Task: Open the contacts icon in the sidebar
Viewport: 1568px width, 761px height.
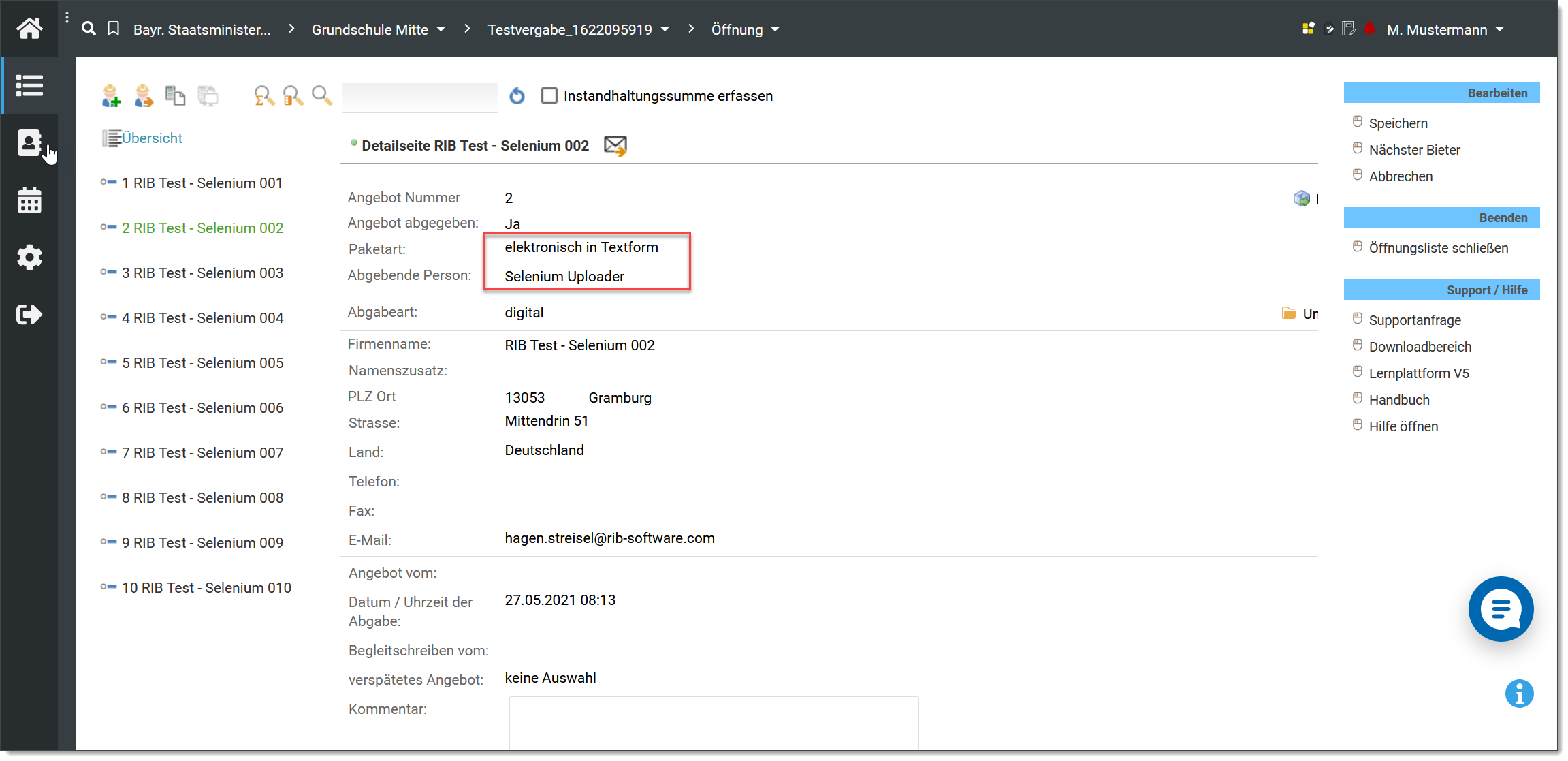Action: (x=29, y=143)
